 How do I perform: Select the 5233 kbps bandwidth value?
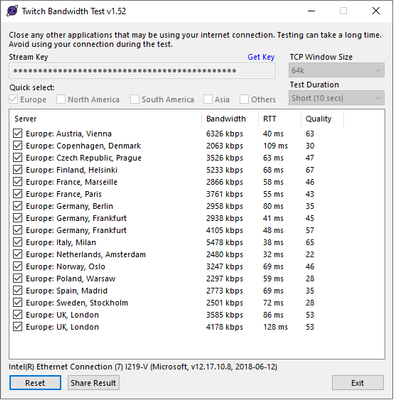(225, 170)
